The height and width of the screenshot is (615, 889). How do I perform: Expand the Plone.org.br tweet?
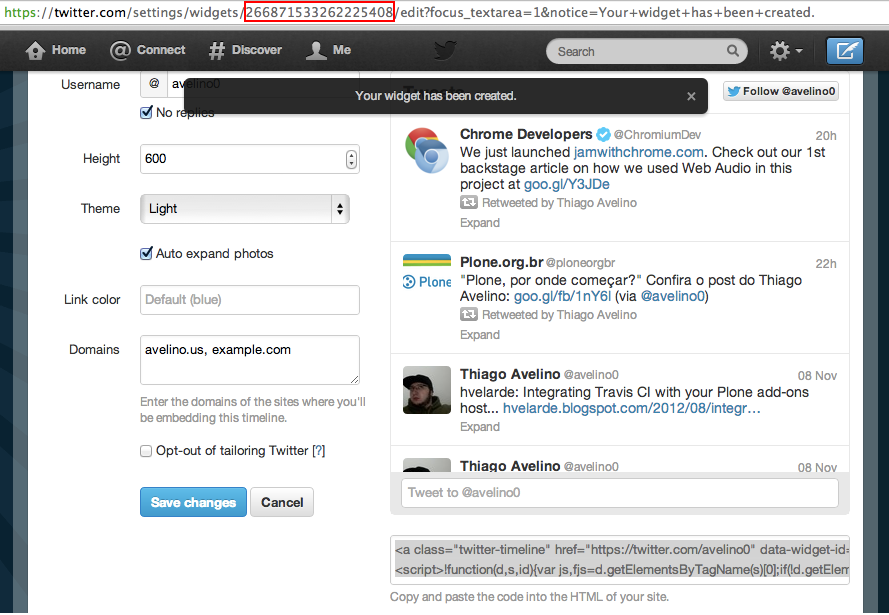click(480, 335)
